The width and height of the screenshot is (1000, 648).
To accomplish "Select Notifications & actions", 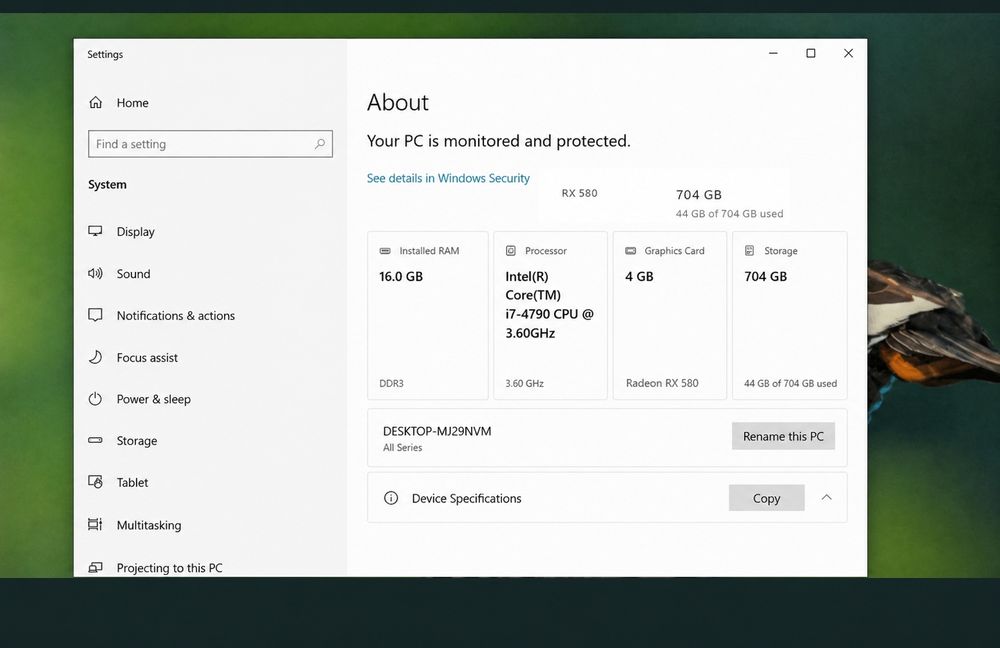I will coord(175,316).
